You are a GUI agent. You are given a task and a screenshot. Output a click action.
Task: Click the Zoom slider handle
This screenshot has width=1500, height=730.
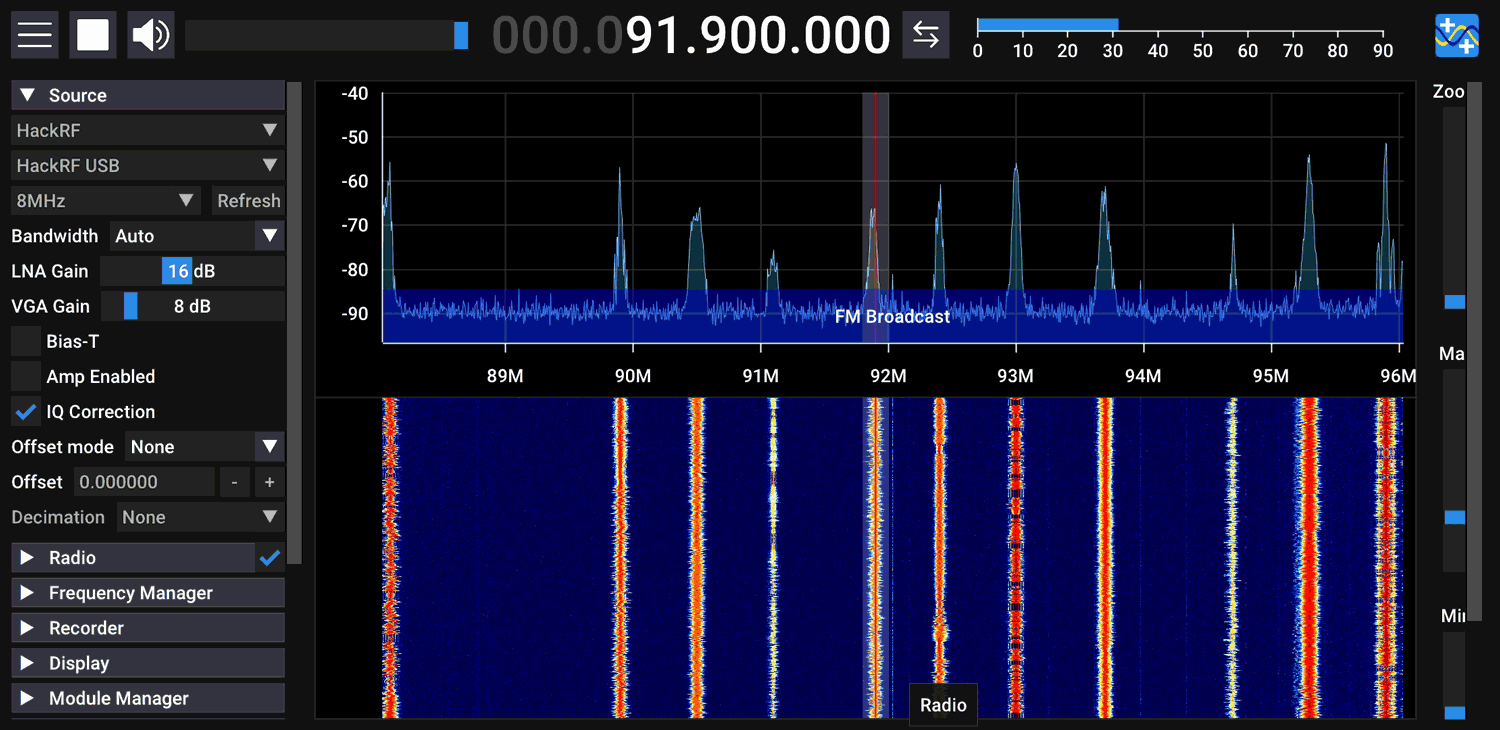click(x=1454, y=302)
